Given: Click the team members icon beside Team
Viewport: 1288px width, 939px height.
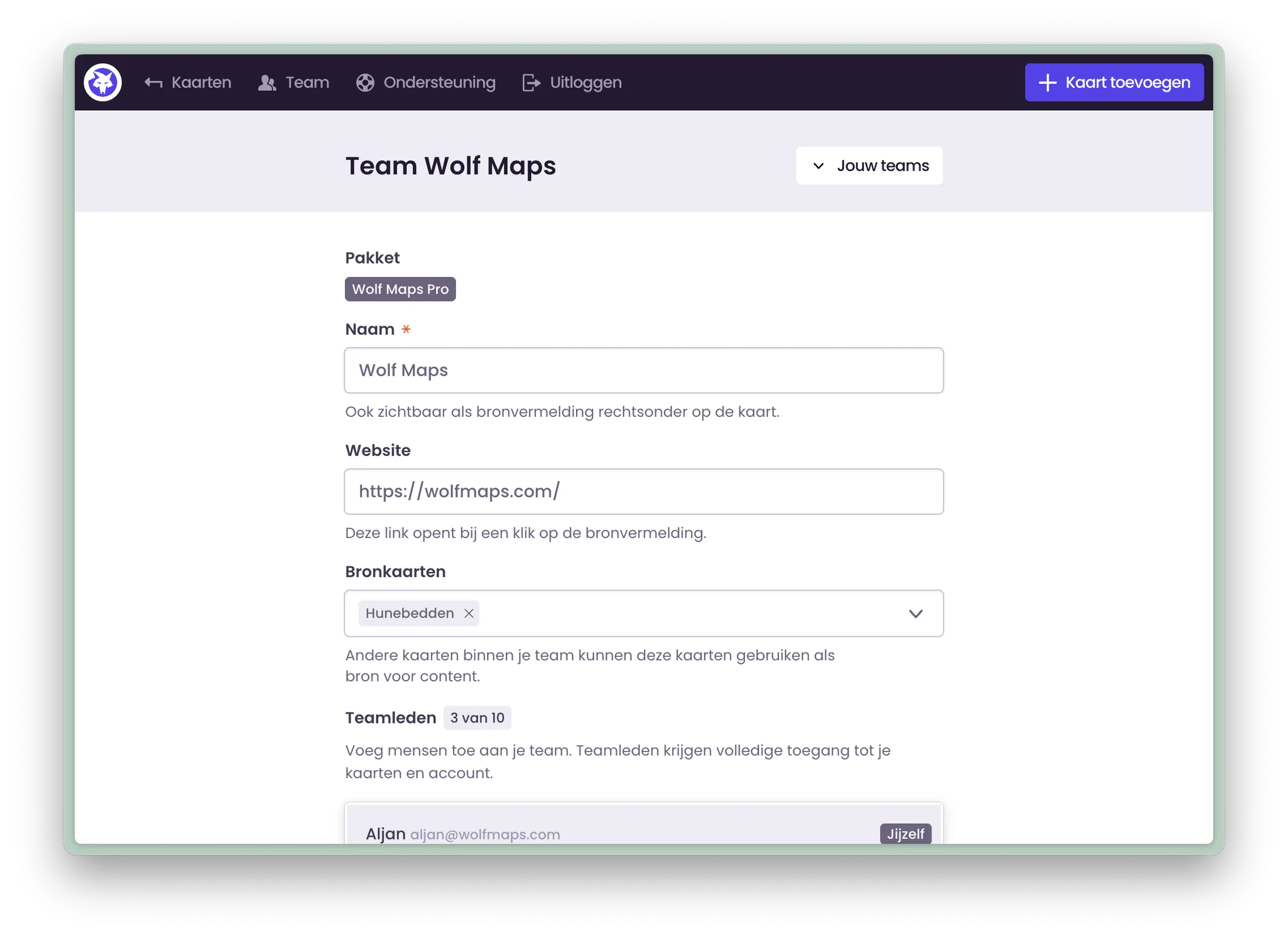Looking at the screenshot, I should pos(268,82).
